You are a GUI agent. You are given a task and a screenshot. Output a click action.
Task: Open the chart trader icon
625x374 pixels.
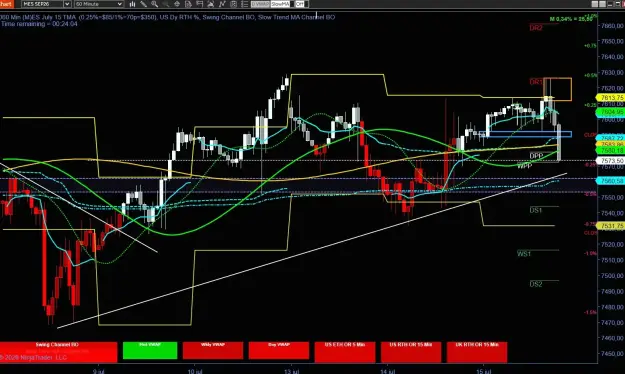click(199, 4)
